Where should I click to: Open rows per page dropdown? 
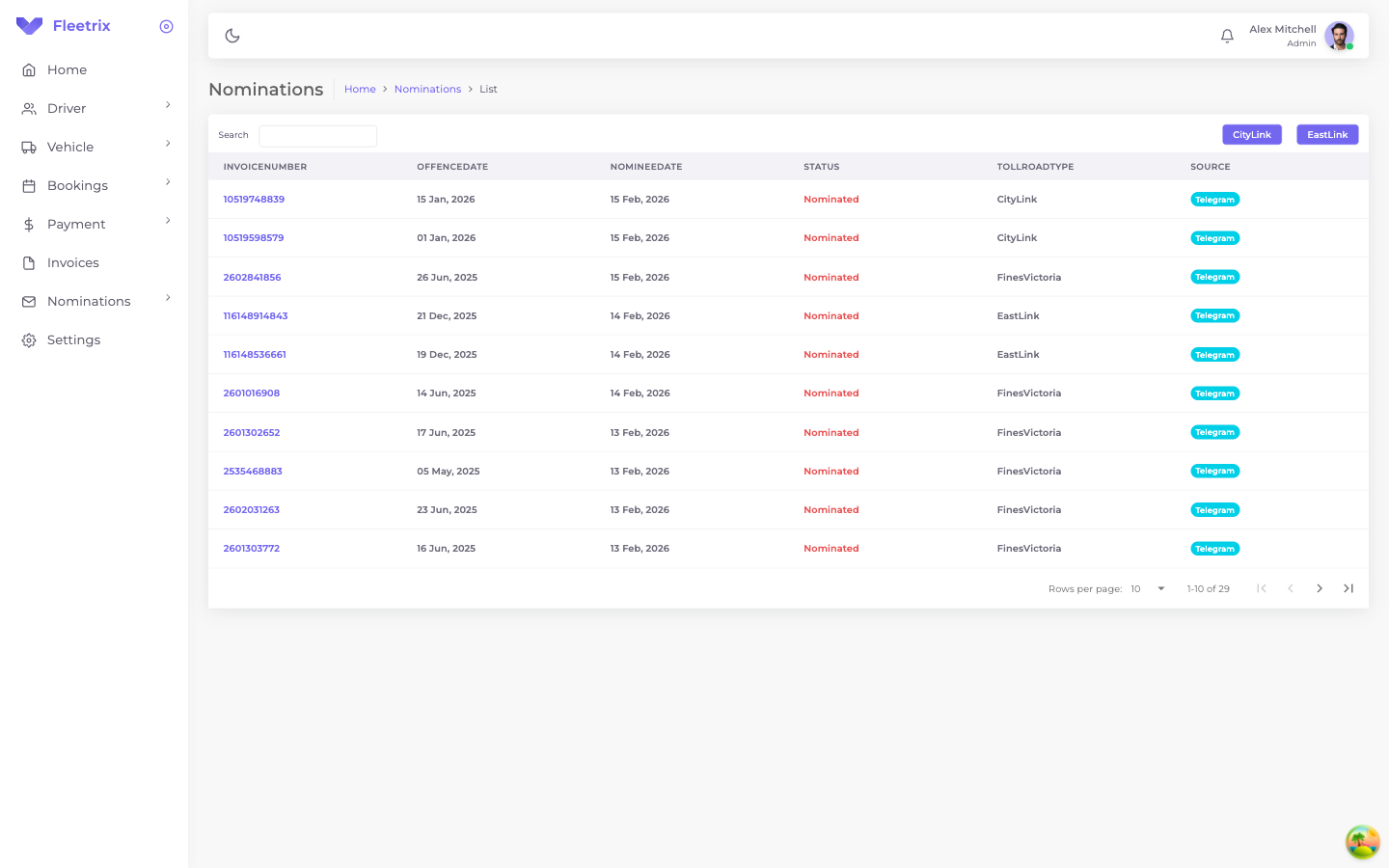click(1149, 588)
